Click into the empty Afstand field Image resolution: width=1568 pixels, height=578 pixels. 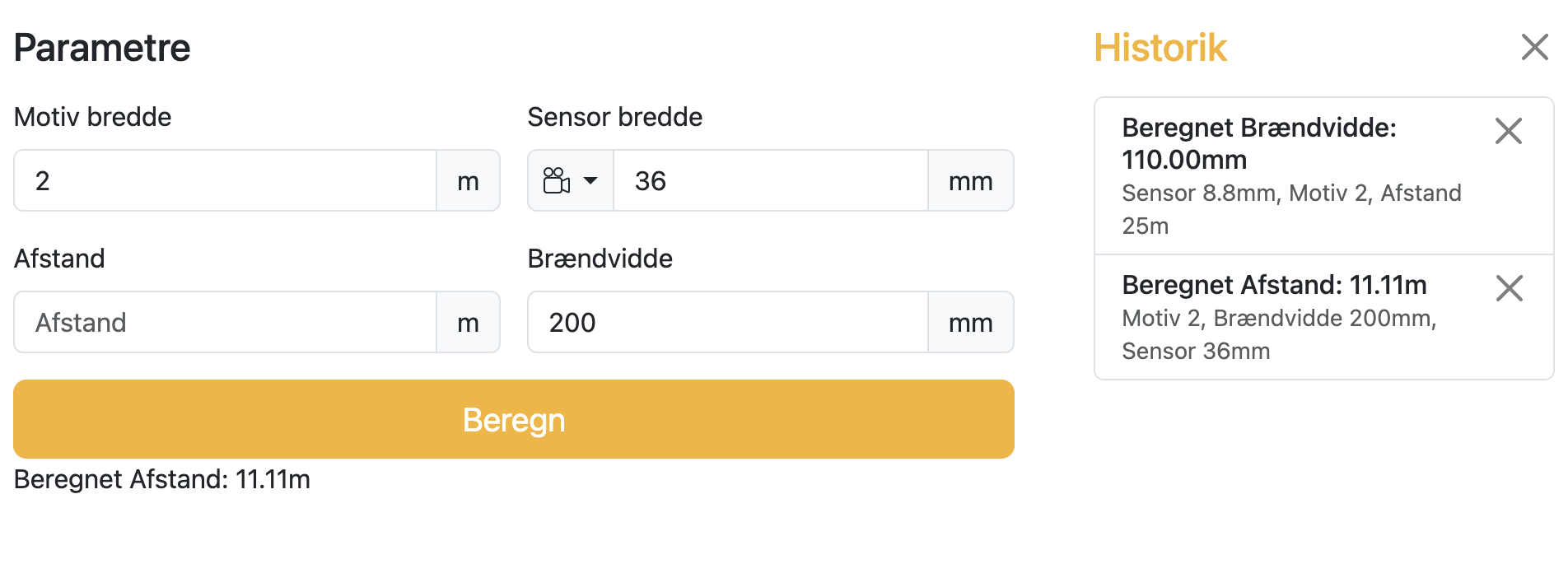tap(225, 322)
